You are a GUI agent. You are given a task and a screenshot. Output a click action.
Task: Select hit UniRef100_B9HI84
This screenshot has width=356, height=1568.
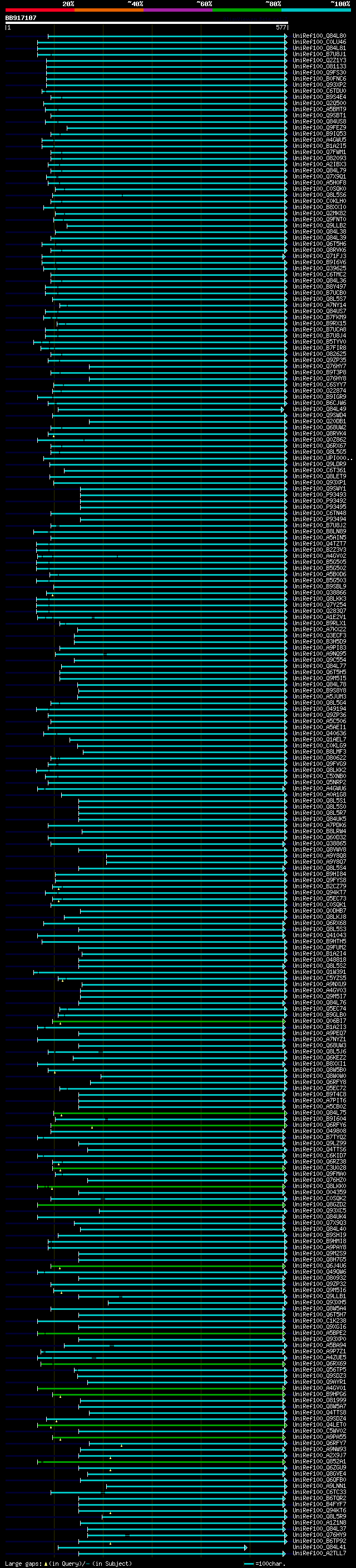coord(319,874)
